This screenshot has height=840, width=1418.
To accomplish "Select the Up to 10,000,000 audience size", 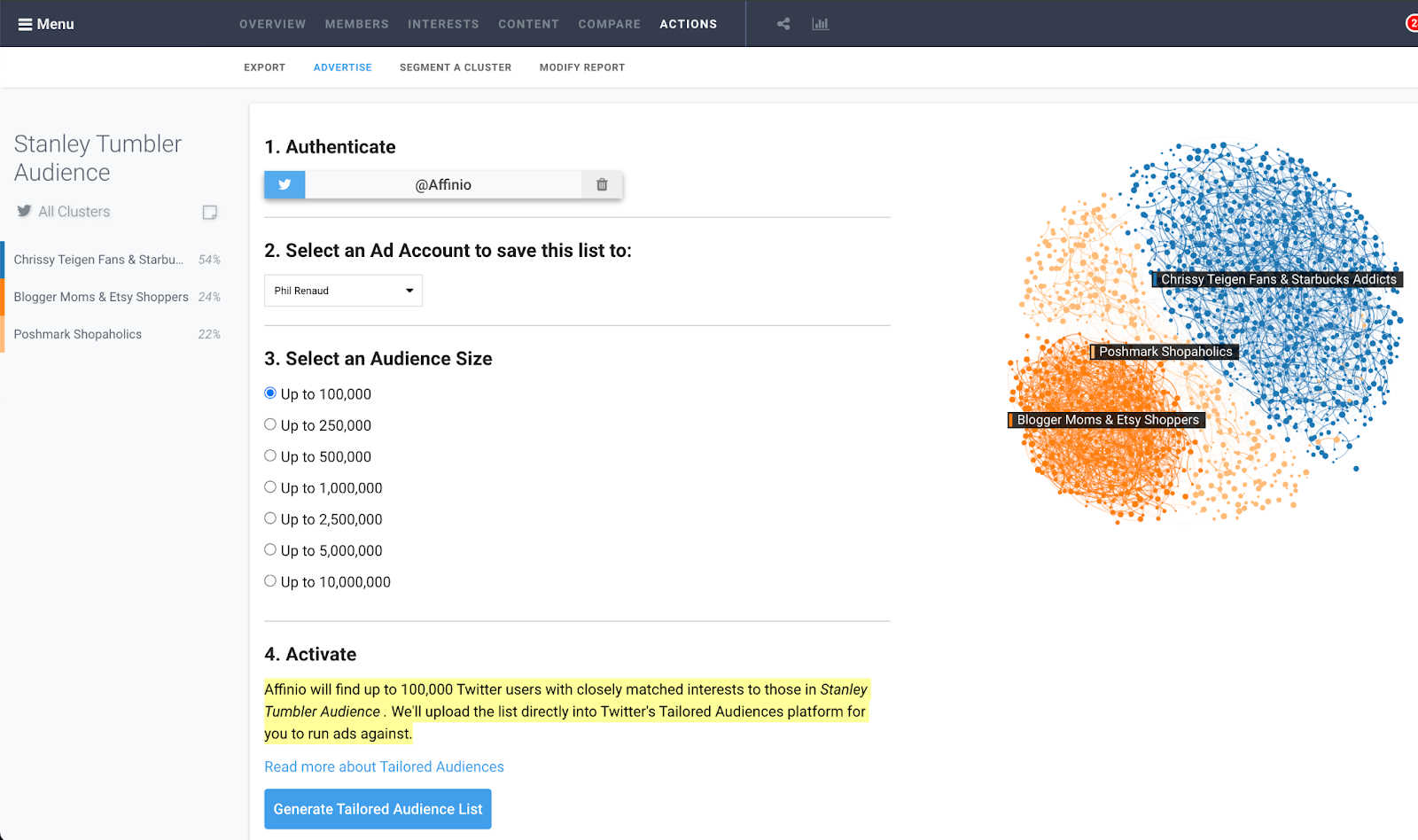I will (x=270, y=581).
